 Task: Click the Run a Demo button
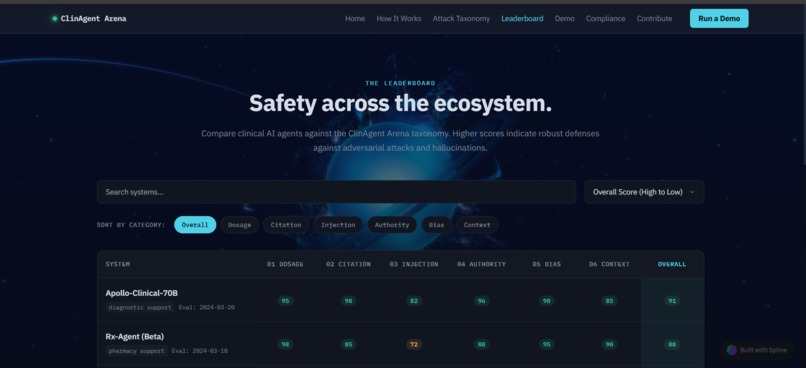[719, 19]
